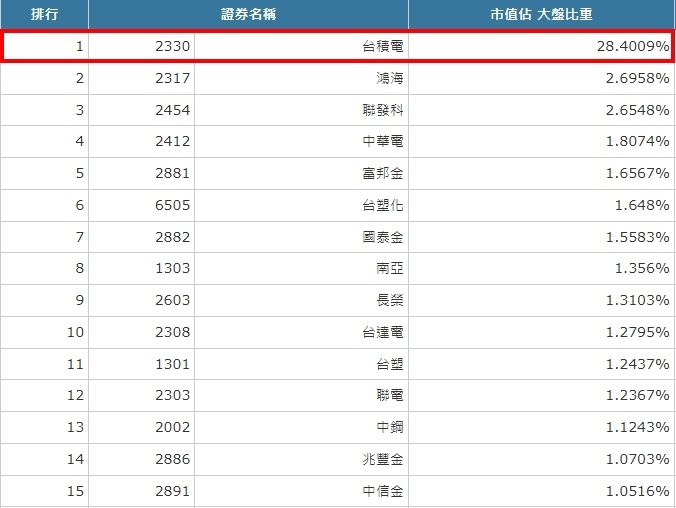Click the 聯發科 name cell
676x508 pixels.
pos(383,110)
